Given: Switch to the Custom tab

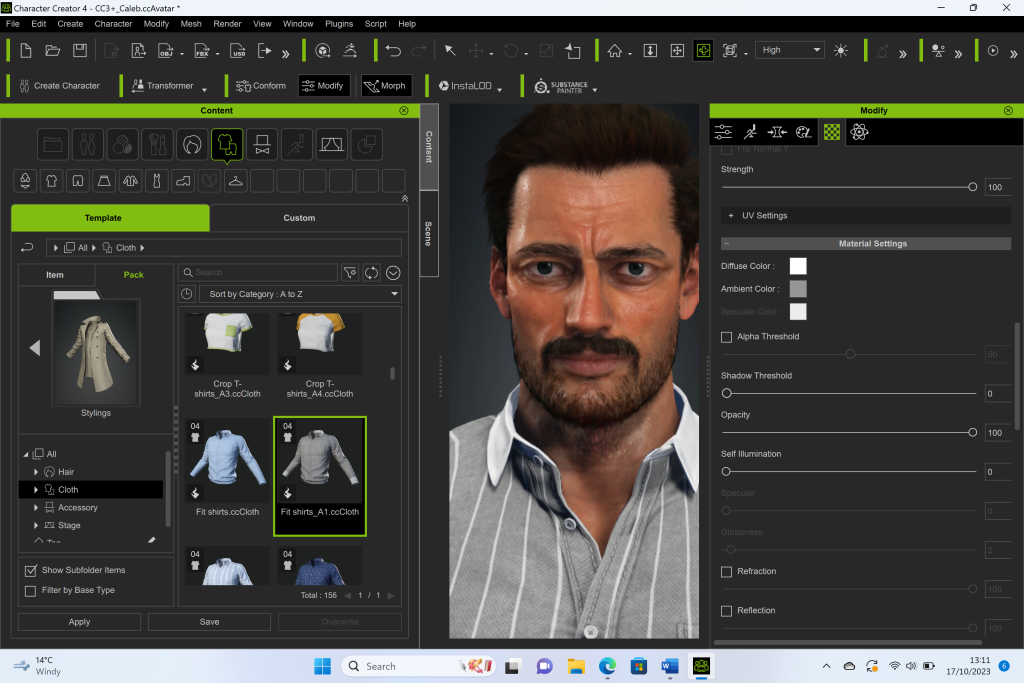Looking at the screenshot, I should click(299, 218).
